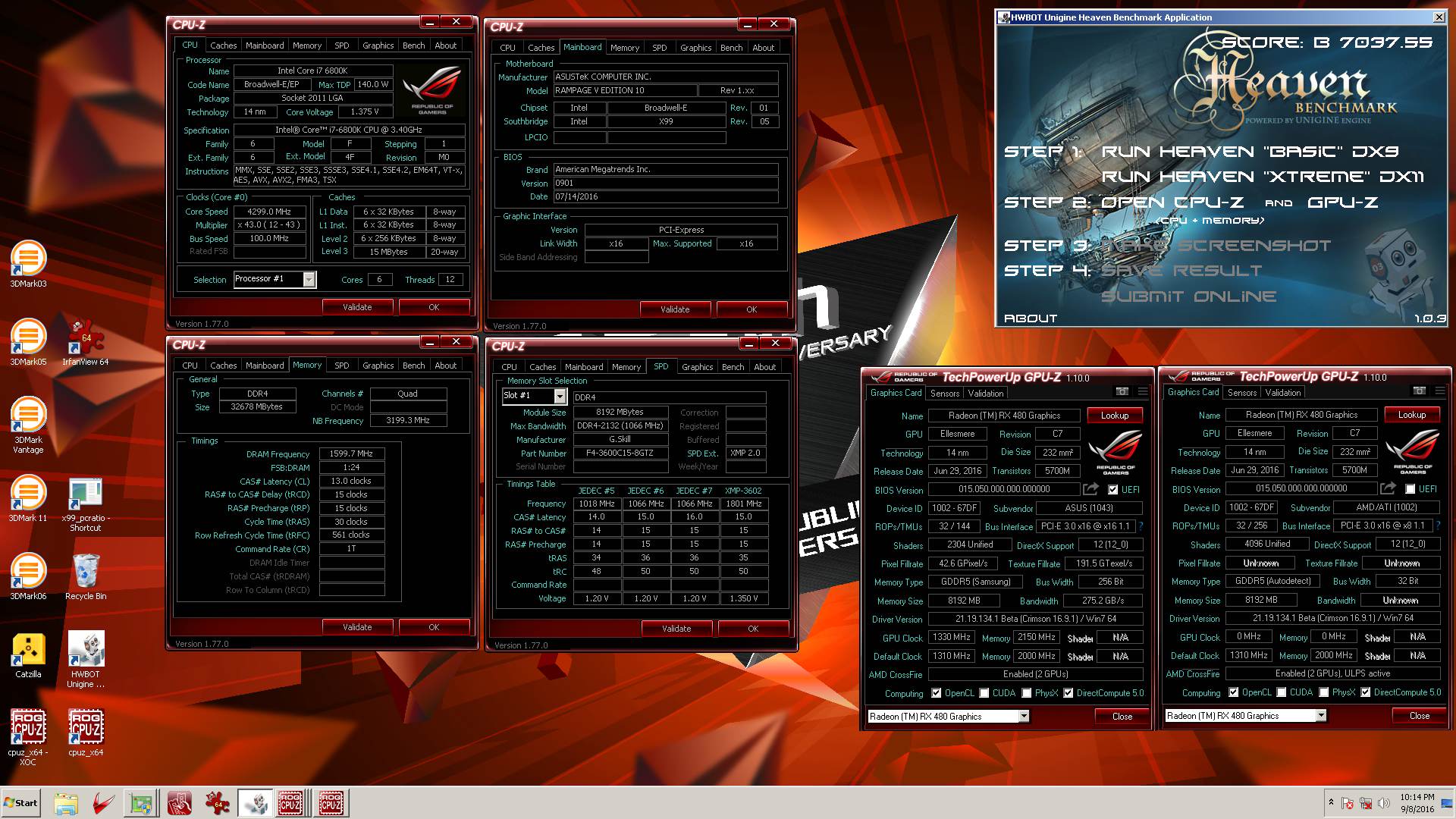Open the 3DMark03 desktop shortcut
Viewport: 1456px width, 819px height.
click(28, 265)
